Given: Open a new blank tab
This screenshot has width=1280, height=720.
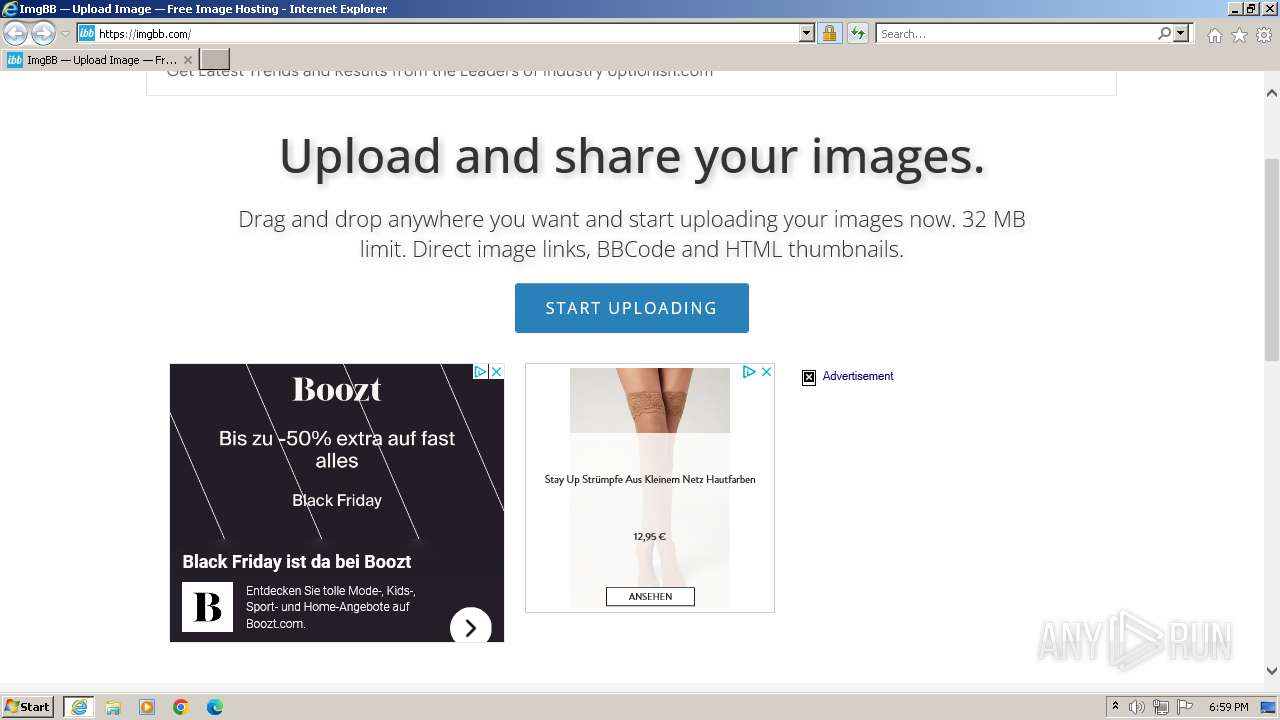Looking at the screenshot, I should (x=215, y=60).
